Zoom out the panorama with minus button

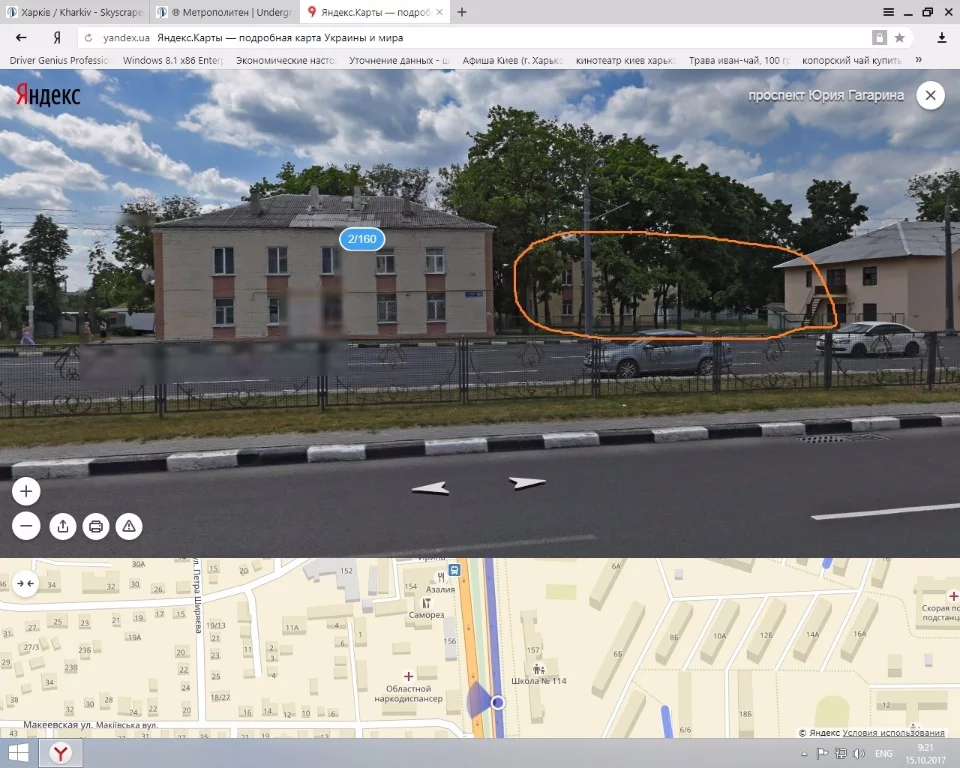click(26, 526)
